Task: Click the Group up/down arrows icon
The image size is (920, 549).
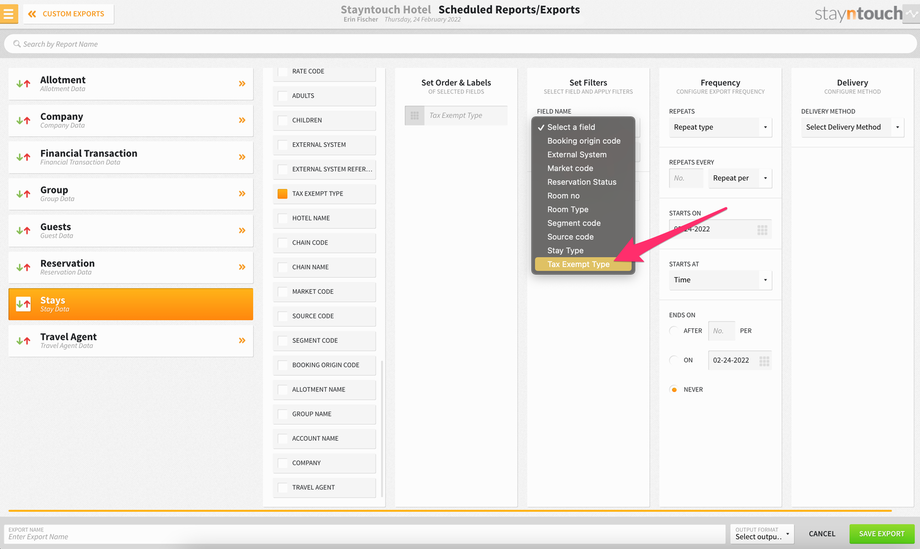Action: tap(23, 194)
